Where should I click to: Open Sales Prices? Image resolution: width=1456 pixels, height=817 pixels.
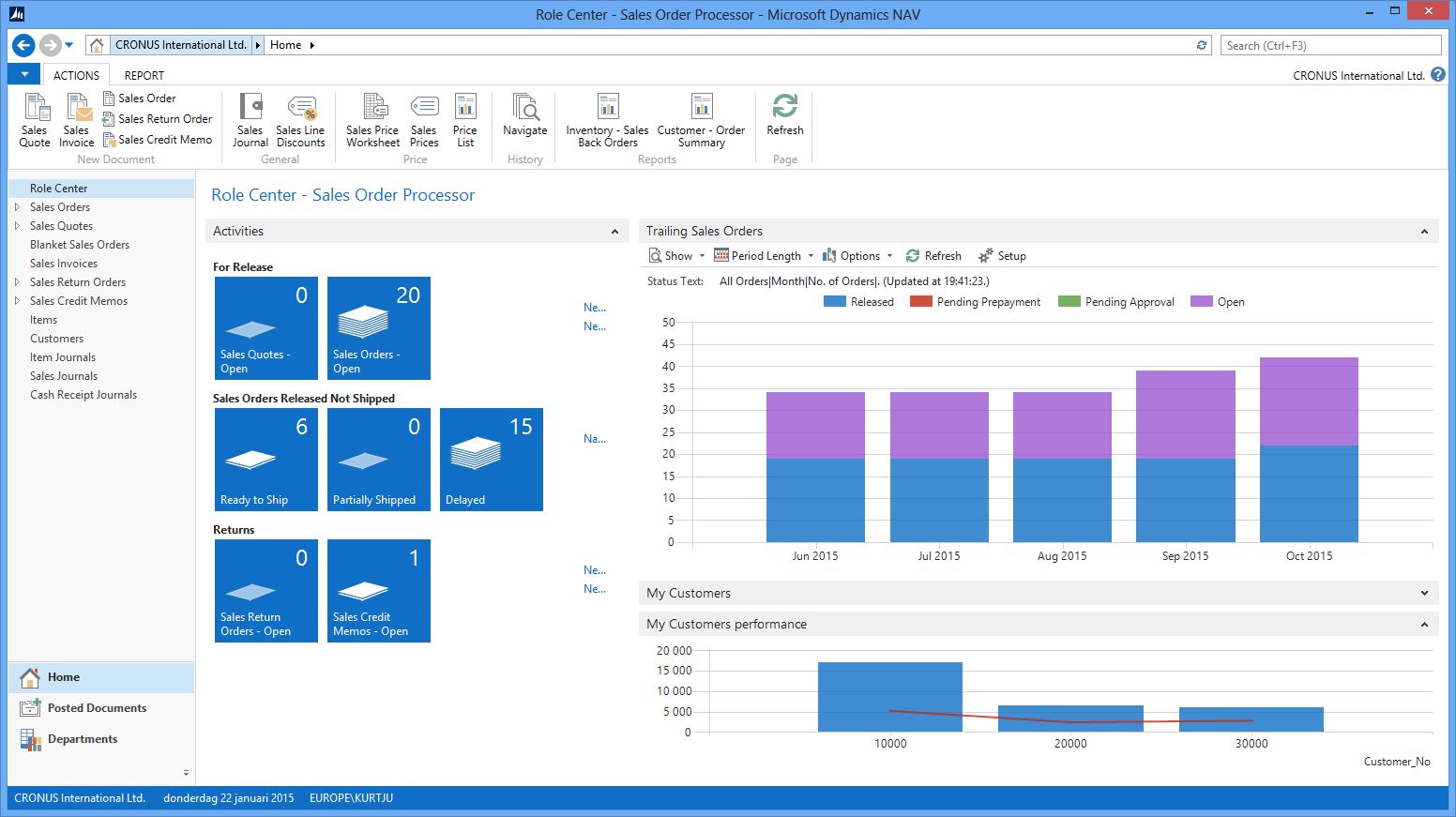(x=424, y=119)
